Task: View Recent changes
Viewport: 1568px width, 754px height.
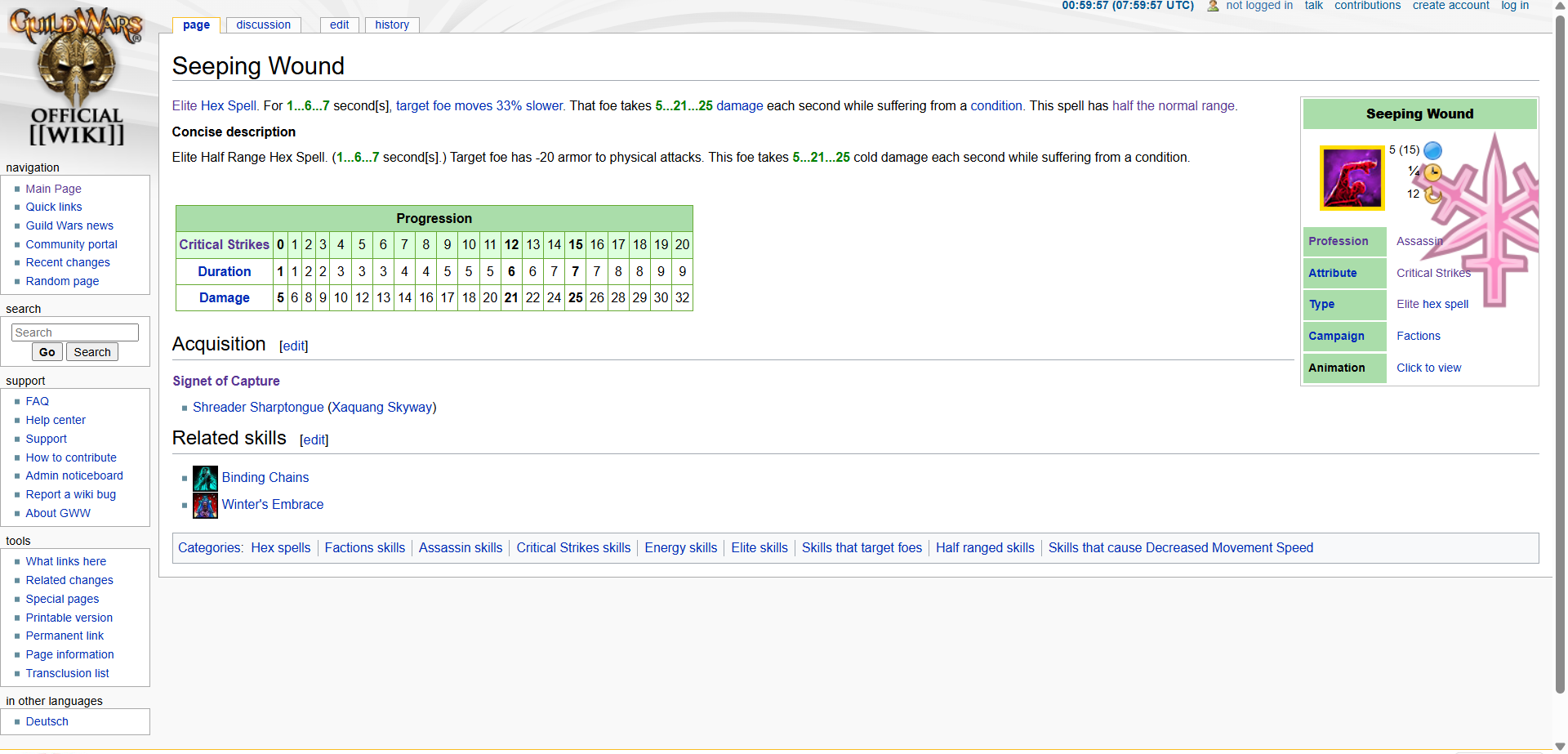Action: click(x=68, y=262)
